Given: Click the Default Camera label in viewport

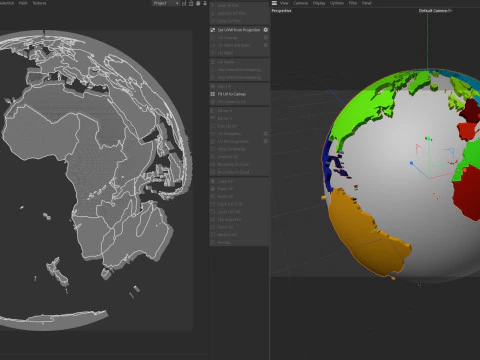Looking at the screenshot, I should click(435, 11).
